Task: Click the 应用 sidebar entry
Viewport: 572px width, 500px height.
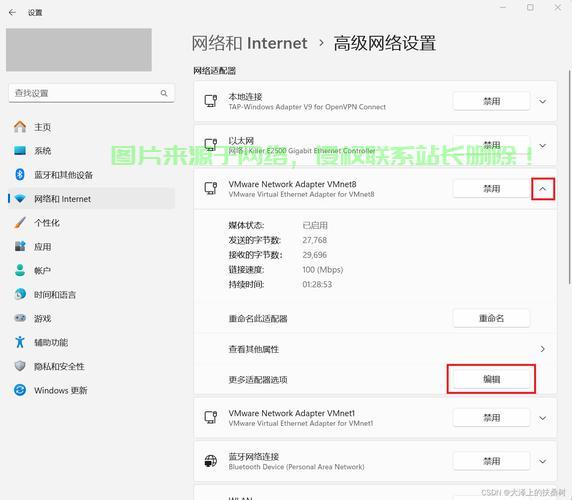Action: pyautogui.click(x=91, y=247)
